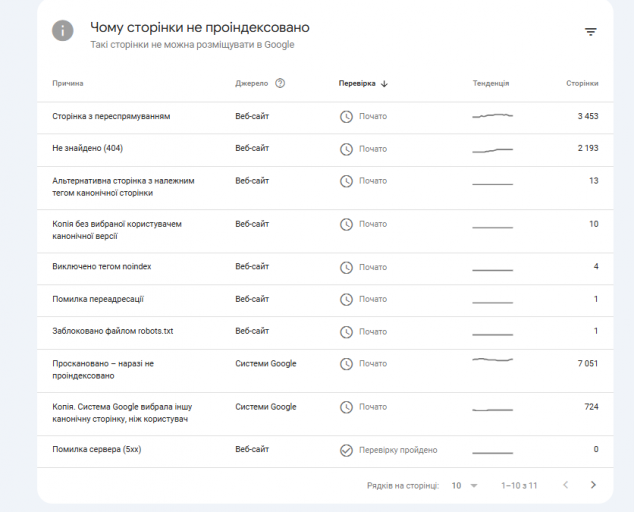Sort by Причина column header
The image size is (634, 512).
[68, 83]
